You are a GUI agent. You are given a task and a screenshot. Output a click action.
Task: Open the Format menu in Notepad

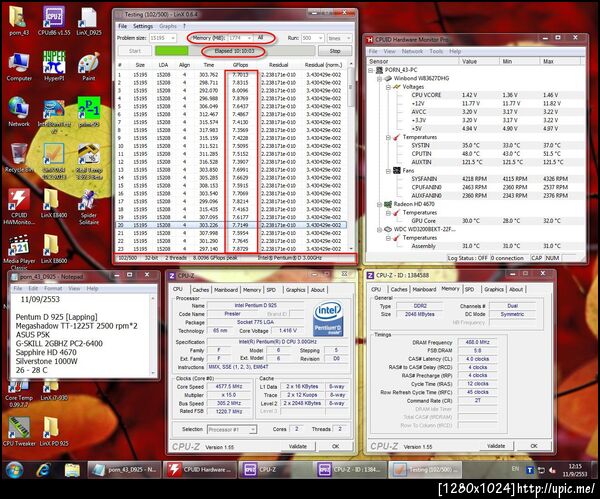point(53,289)
